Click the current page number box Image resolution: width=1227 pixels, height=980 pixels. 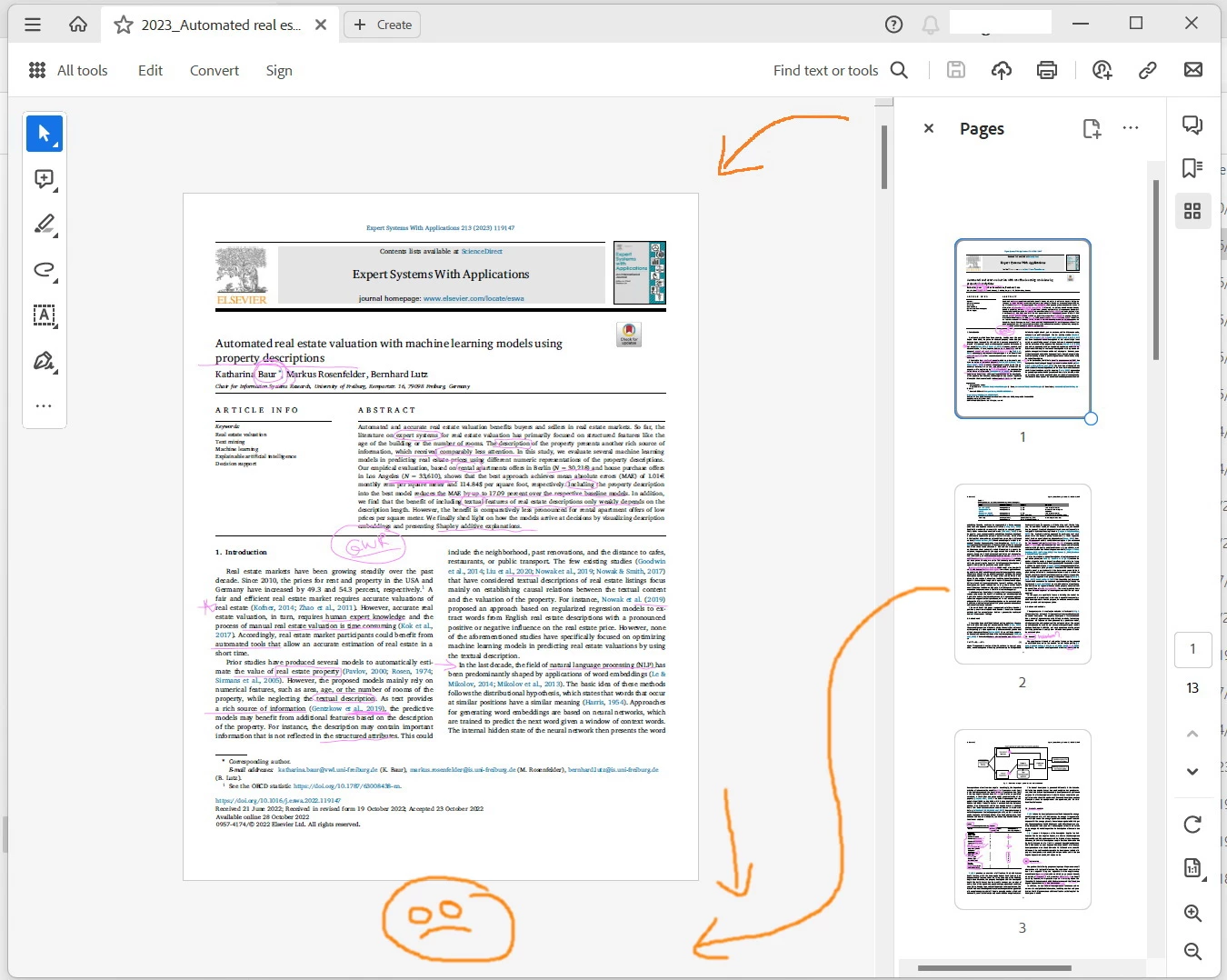[x=1192, y=649]
